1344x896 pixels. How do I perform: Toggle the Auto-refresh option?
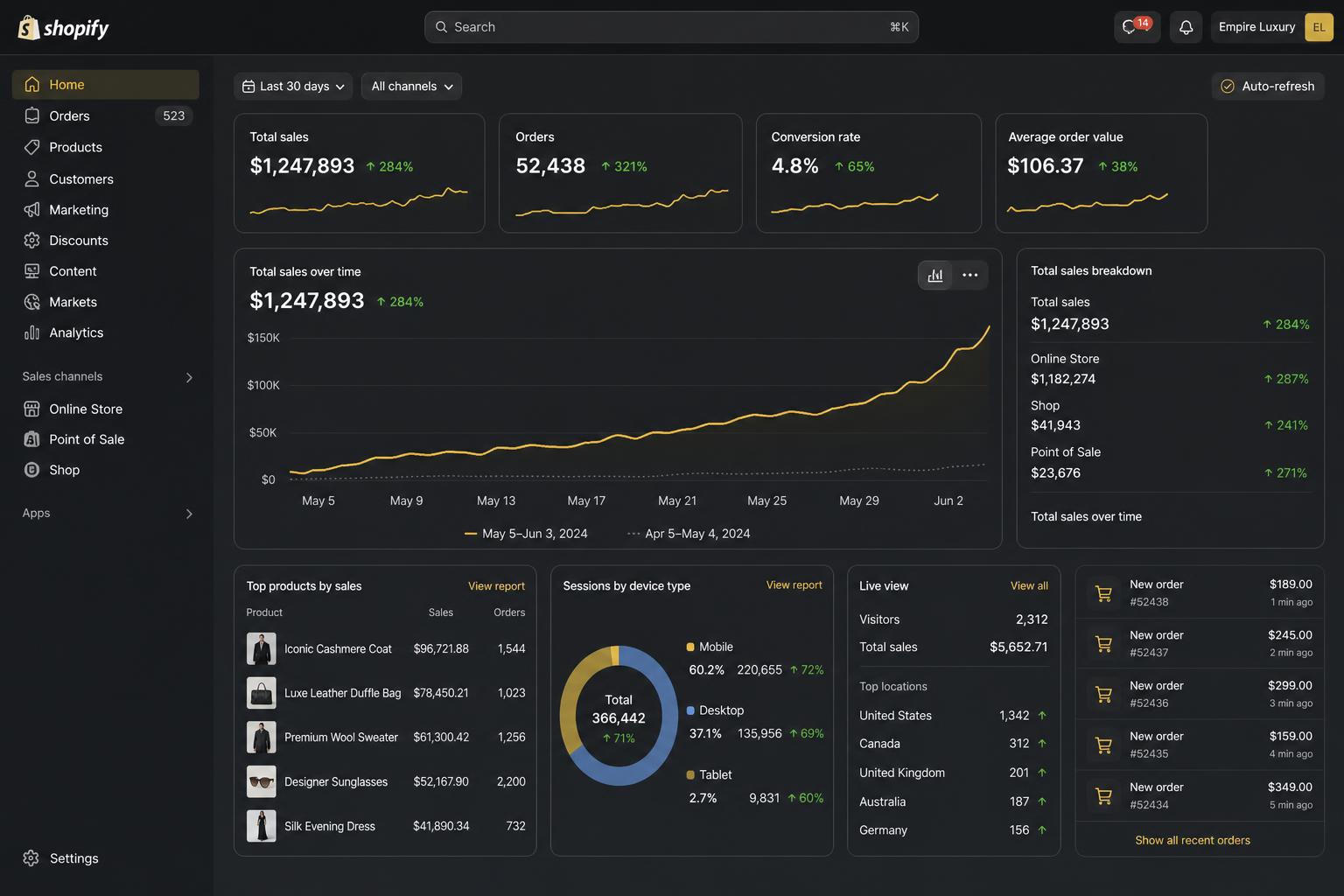click(x=1268, y=86)
